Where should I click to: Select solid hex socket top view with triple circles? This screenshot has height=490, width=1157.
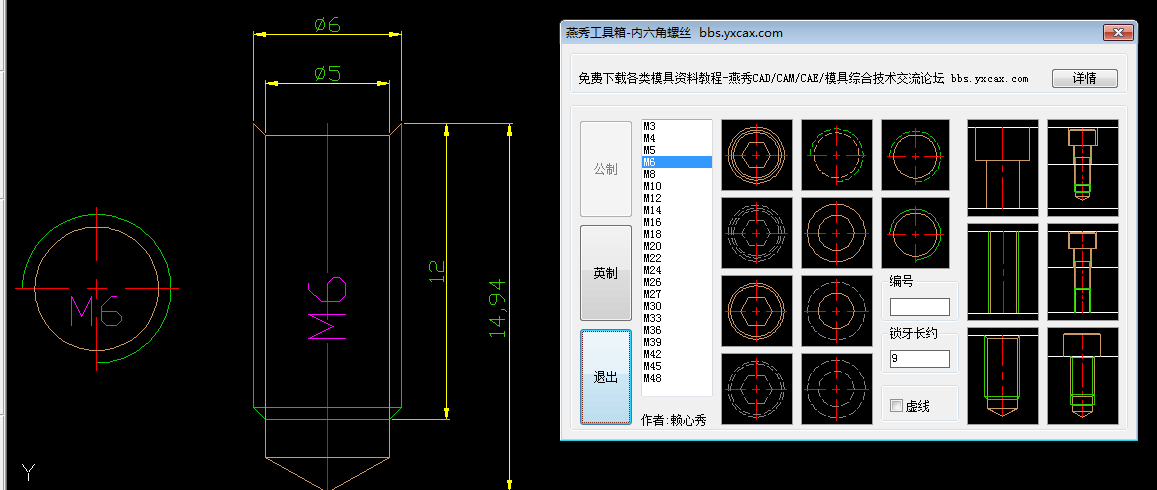(x=756, y=155)
